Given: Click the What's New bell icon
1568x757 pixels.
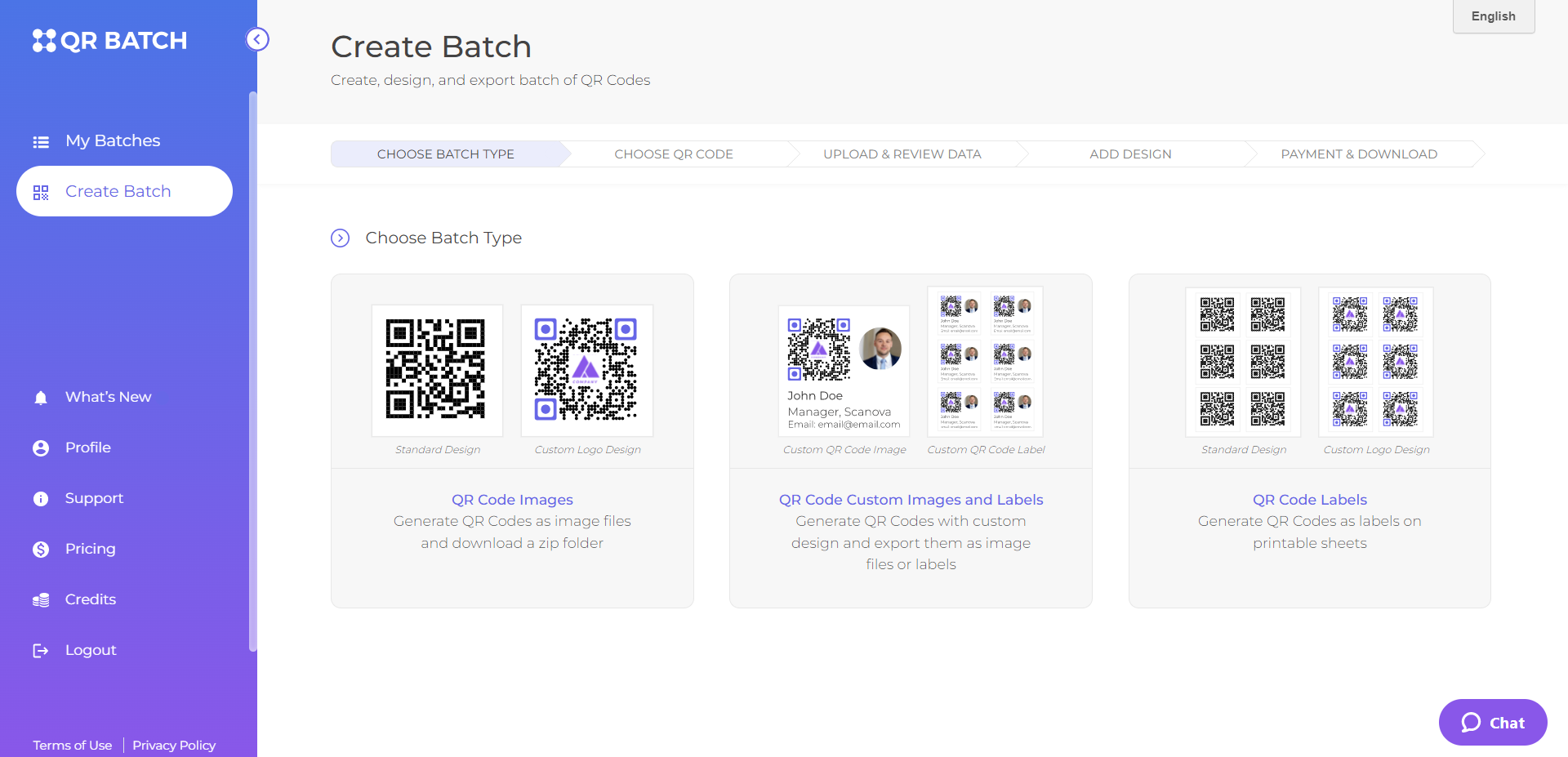Looking at the screenshot, I should [x=41, y=398].
